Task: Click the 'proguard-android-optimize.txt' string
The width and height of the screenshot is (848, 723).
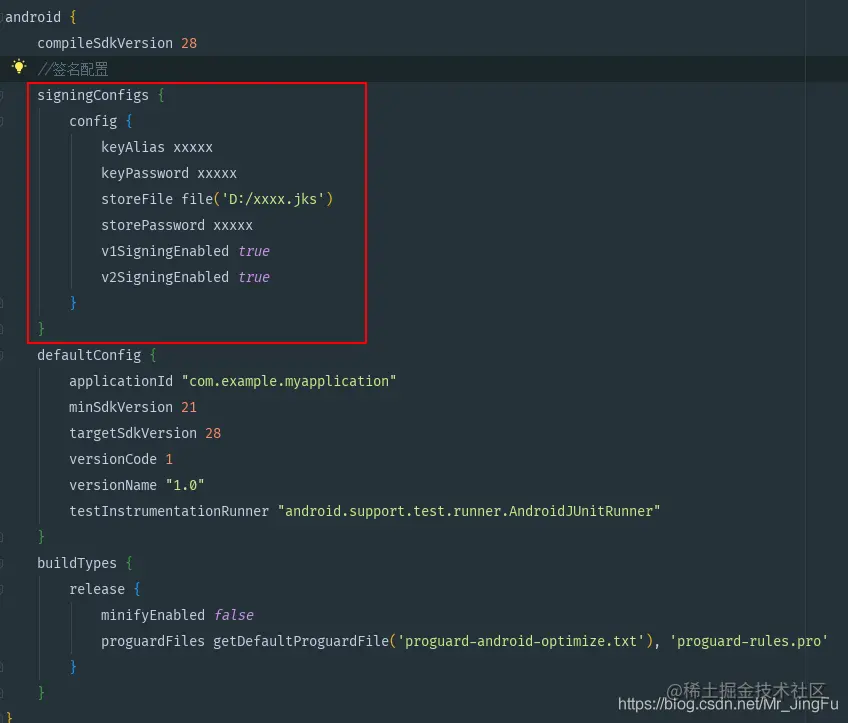Action: coord(521,641)
